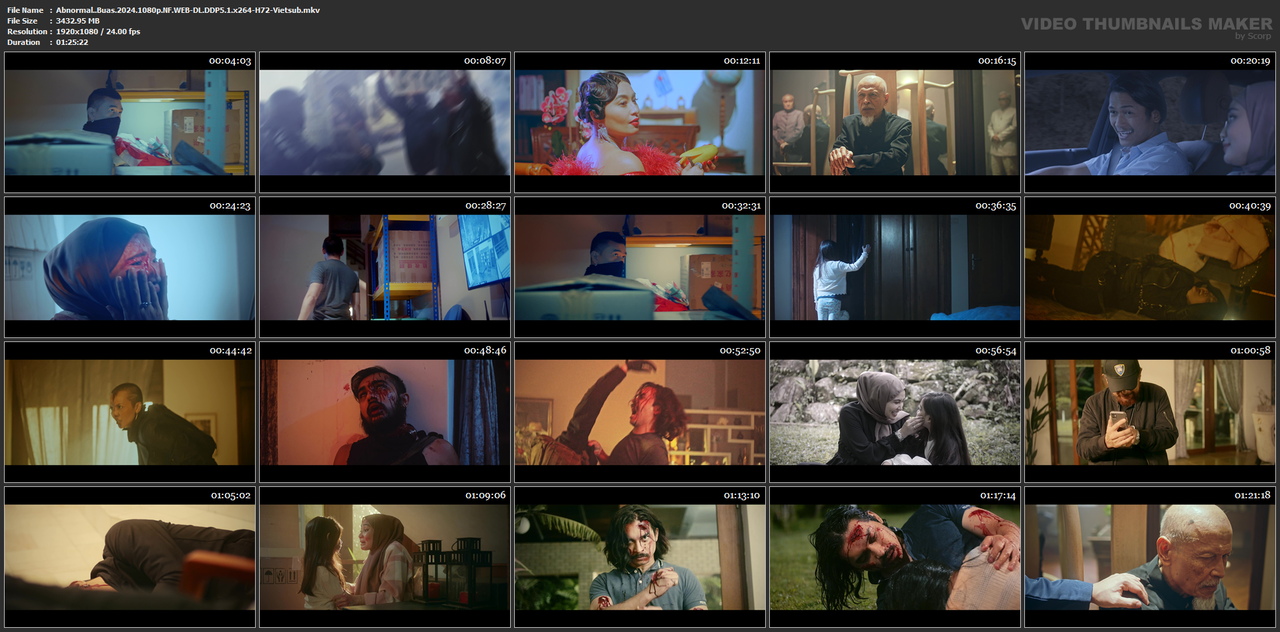Open the thumbnail at 00:04:03 of masked man
1280x632 pixels.
[130, 122]
